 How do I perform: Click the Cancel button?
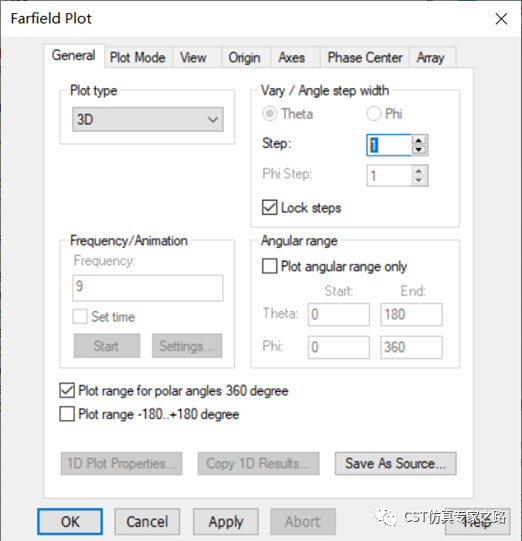pyautogui.click(x=147, y=521)
